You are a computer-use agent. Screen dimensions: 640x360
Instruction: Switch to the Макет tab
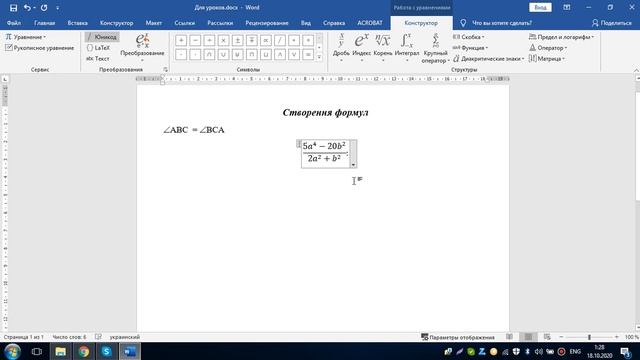click(x=154, y=23)
